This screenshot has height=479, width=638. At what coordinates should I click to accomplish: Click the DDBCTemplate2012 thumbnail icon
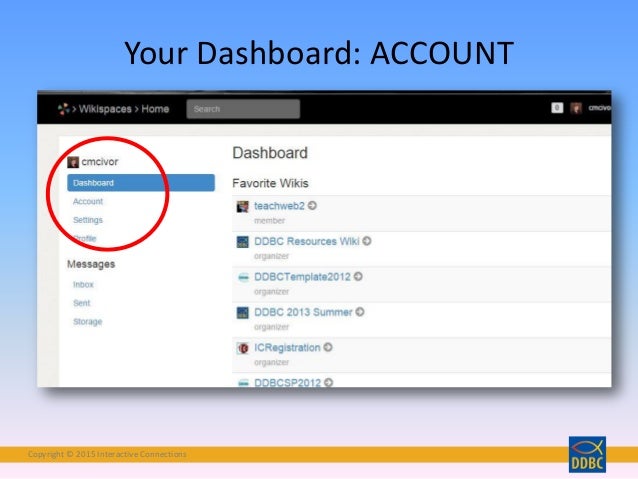(243, 277)
